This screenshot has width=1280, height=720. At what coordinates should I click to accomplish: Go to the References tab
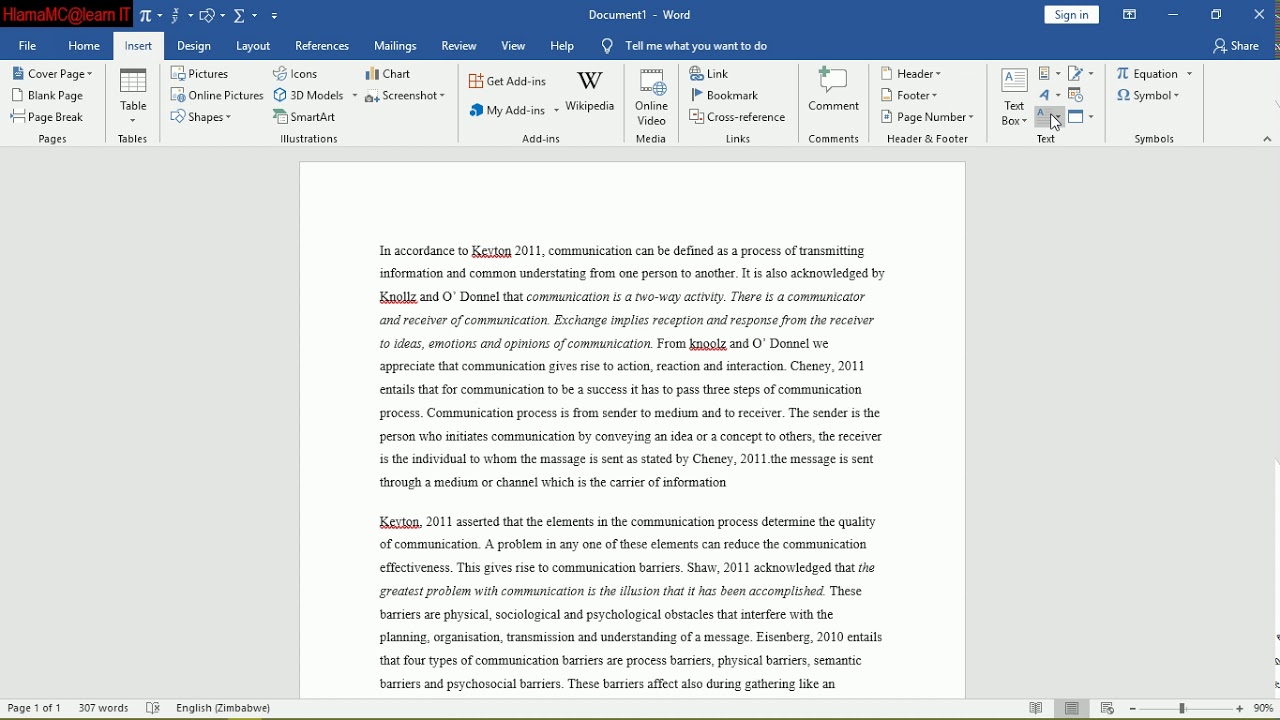pos(322,46)
